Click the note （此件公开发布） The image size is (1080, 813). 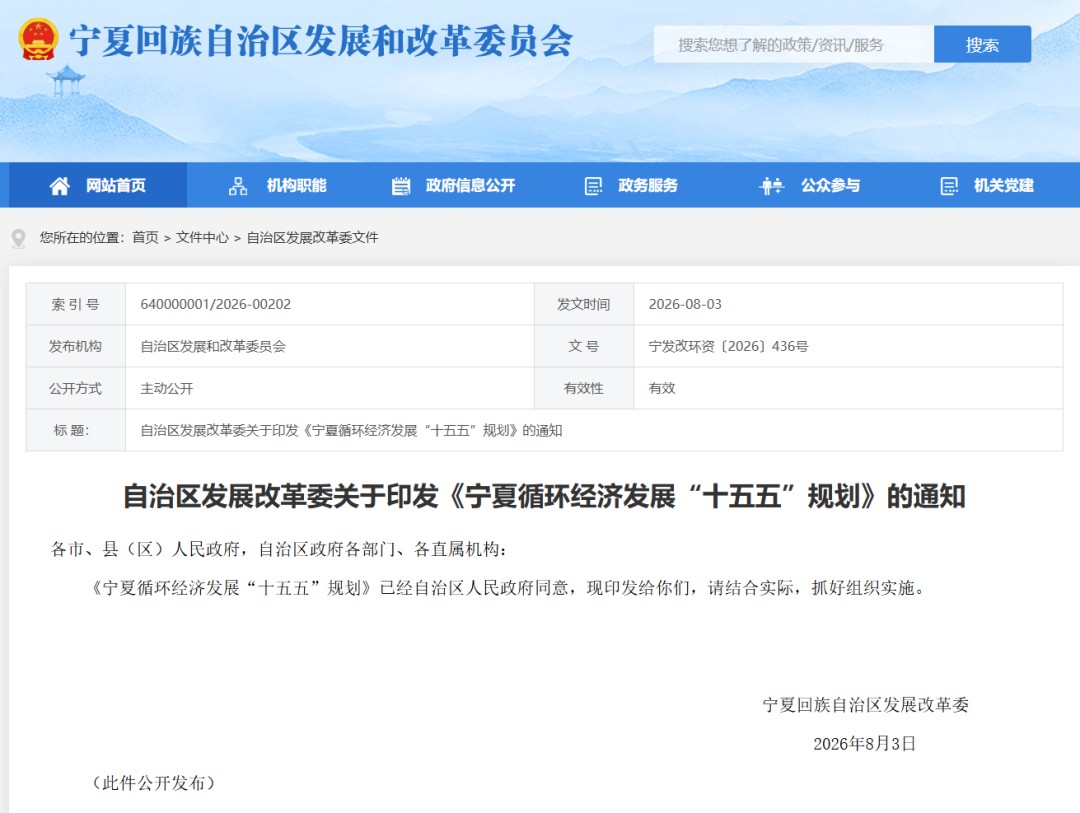point(153,783)
